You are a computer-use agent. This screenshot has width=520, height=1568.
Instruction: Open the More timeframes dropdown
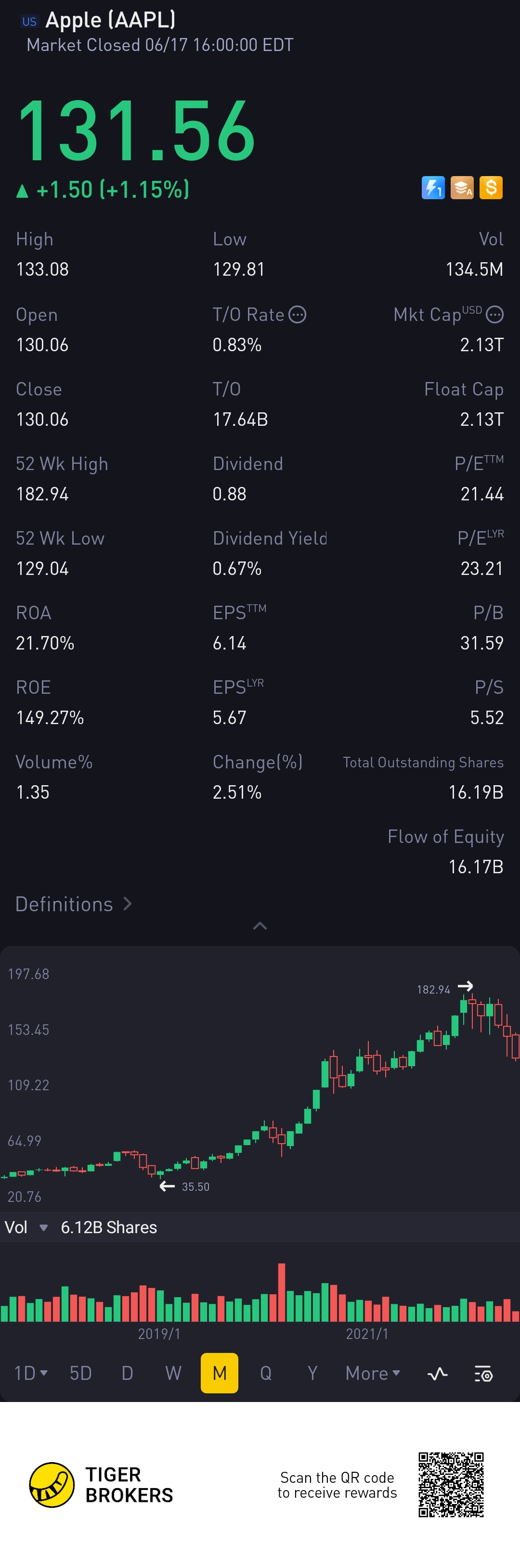(373, 1373)
